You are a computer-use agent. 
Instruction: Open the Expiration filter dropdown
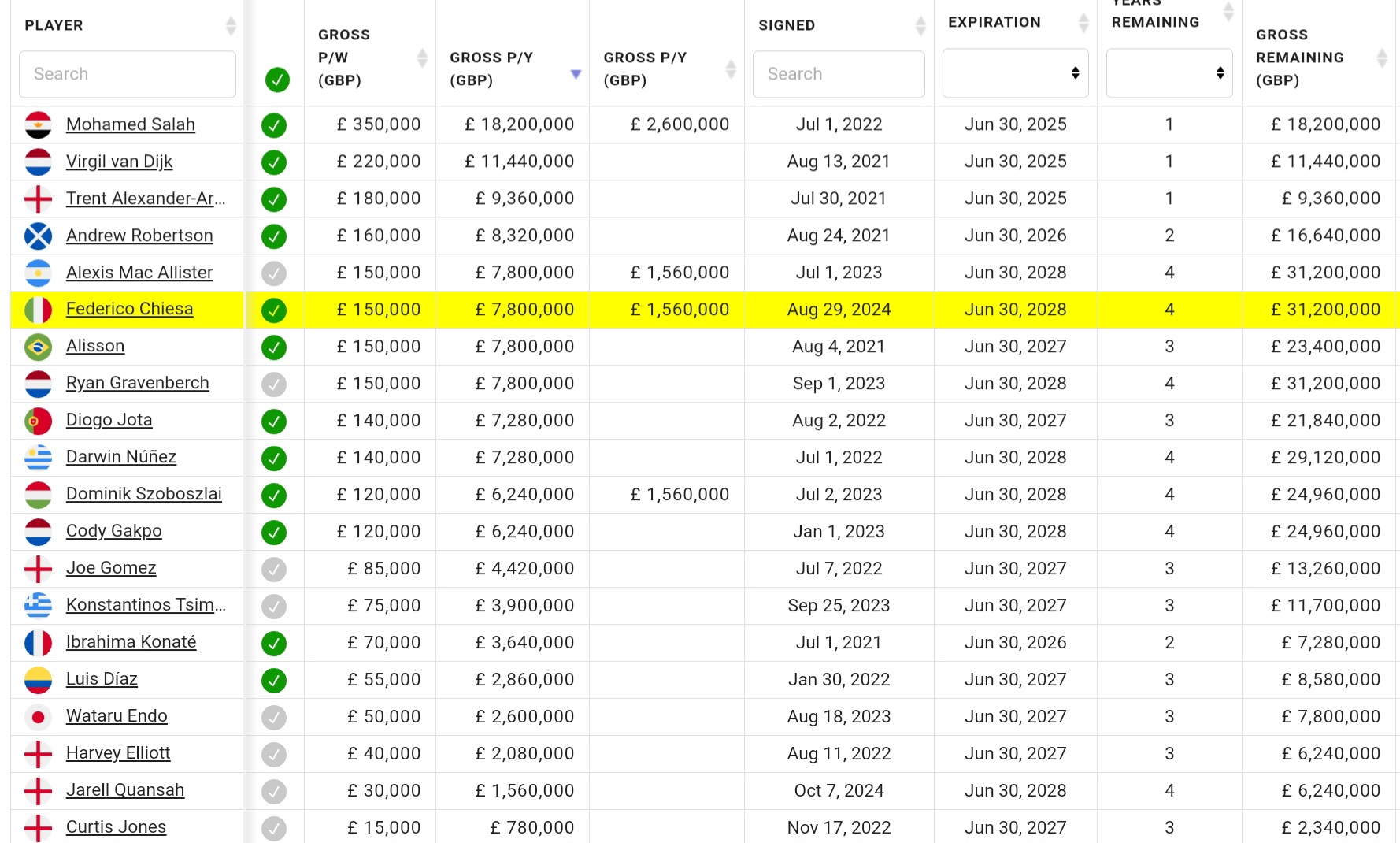click(1015, 73)
